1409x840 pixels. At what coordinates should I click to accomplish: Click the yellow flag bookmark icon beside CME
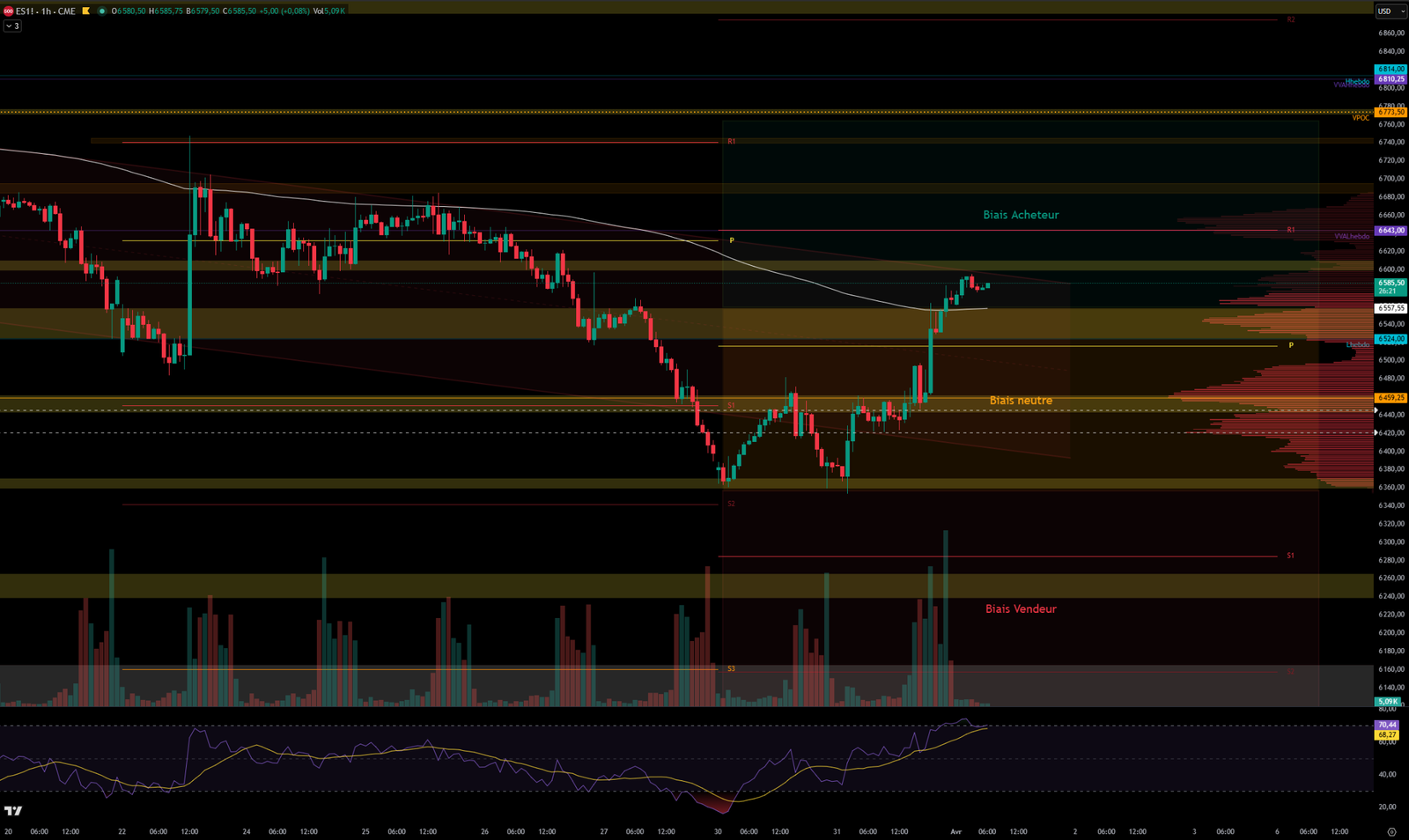[x=85, y=11]
